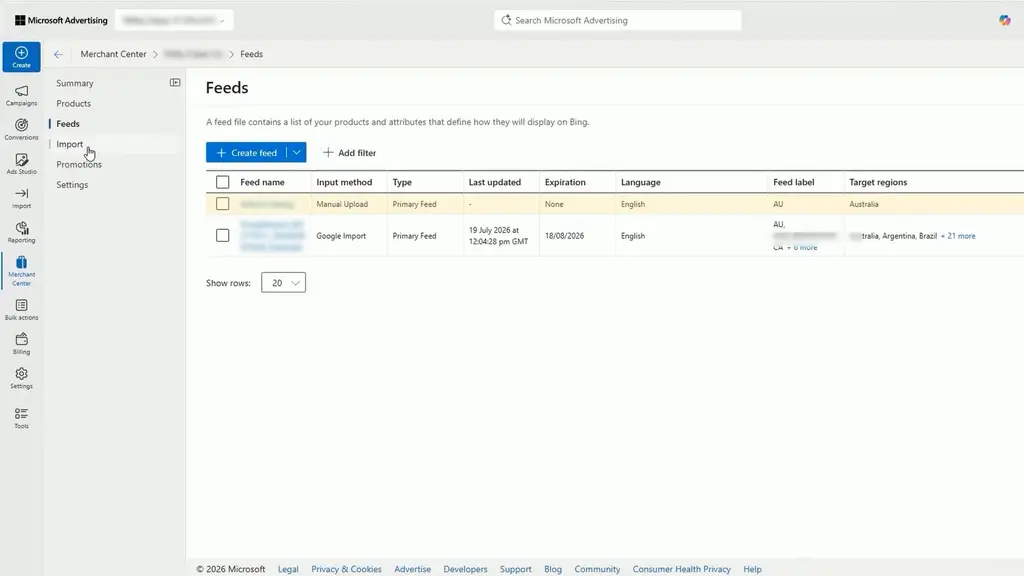Screen dimensions: 1024x576
Task: Open the Advertise footer link
Action: pyautogui.click(x=412, y=569)
